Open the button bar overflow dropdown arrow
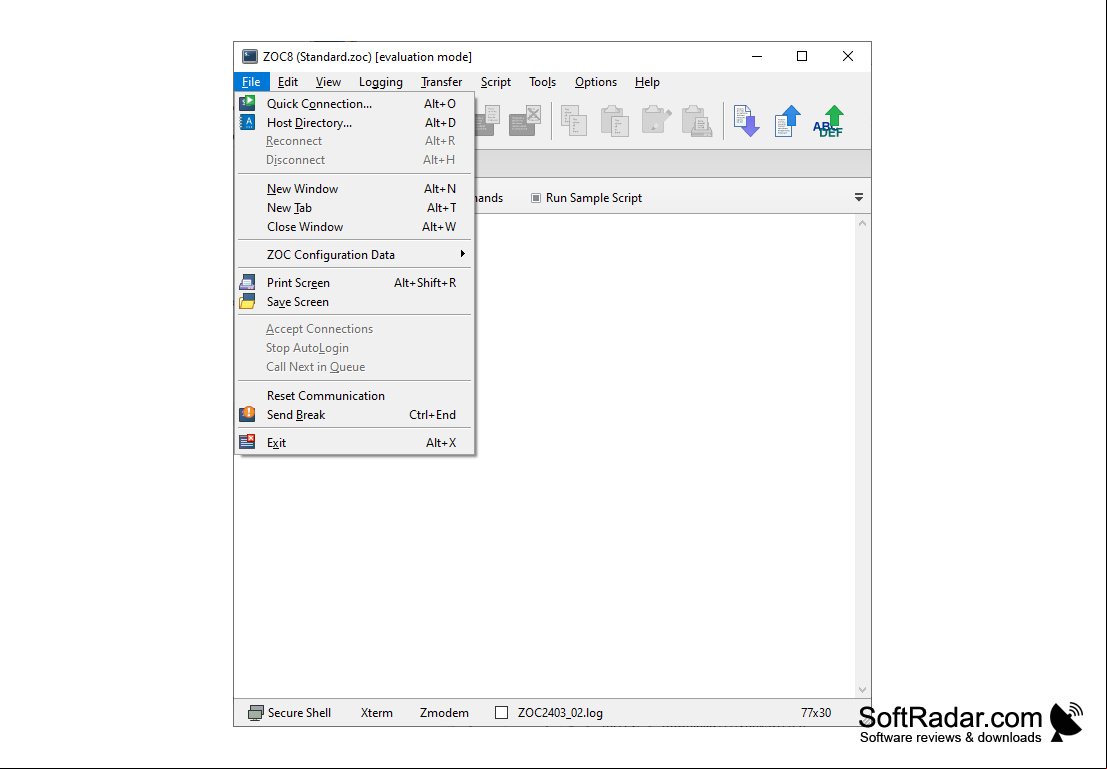The height and width of the screenshot is (769, 1107). pyautogui.click(x=858, y=198)
